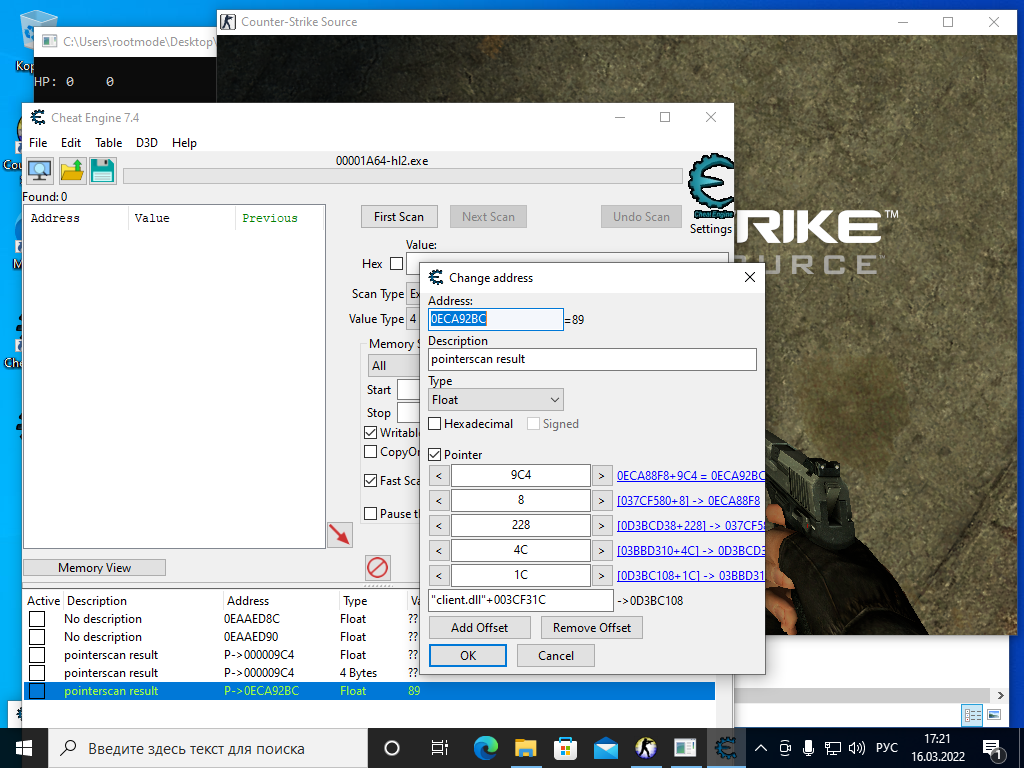
Task: Follow the 0ECA88F8+9C4 pointer link
Action: 690,476
